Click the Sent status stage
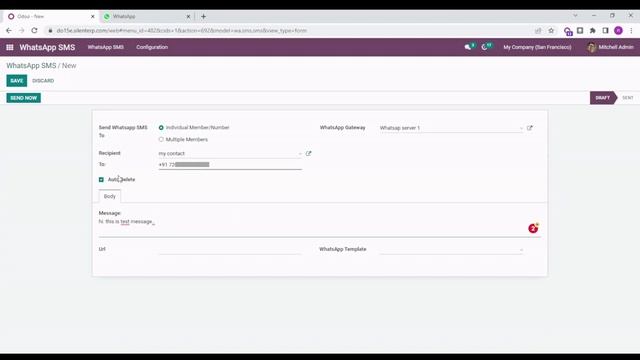The width and height of the screenshot is (640, 360). (x=628, y=98)
